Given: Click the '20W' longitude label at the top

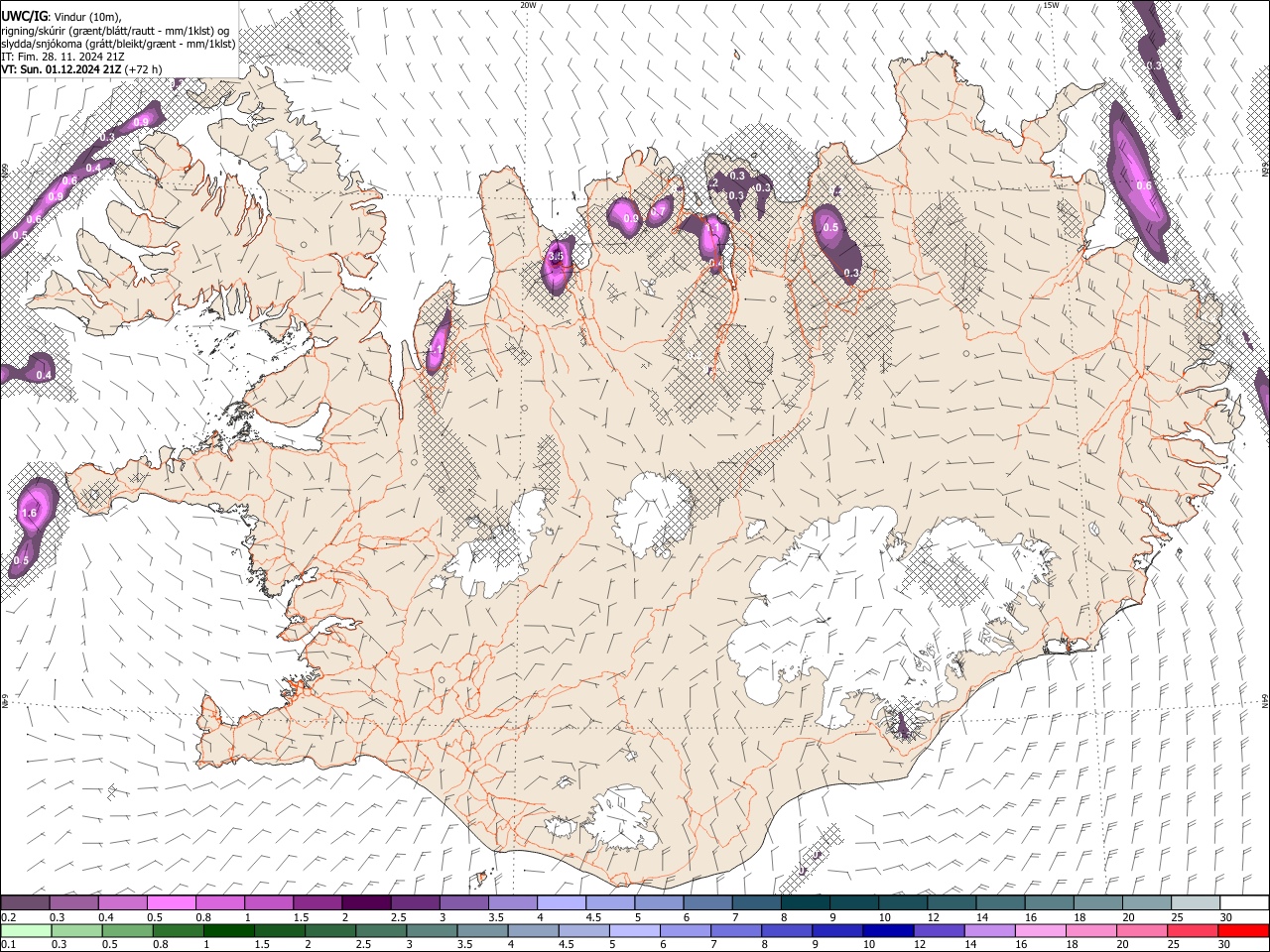Looking at the screenshot, I should 529,5.
